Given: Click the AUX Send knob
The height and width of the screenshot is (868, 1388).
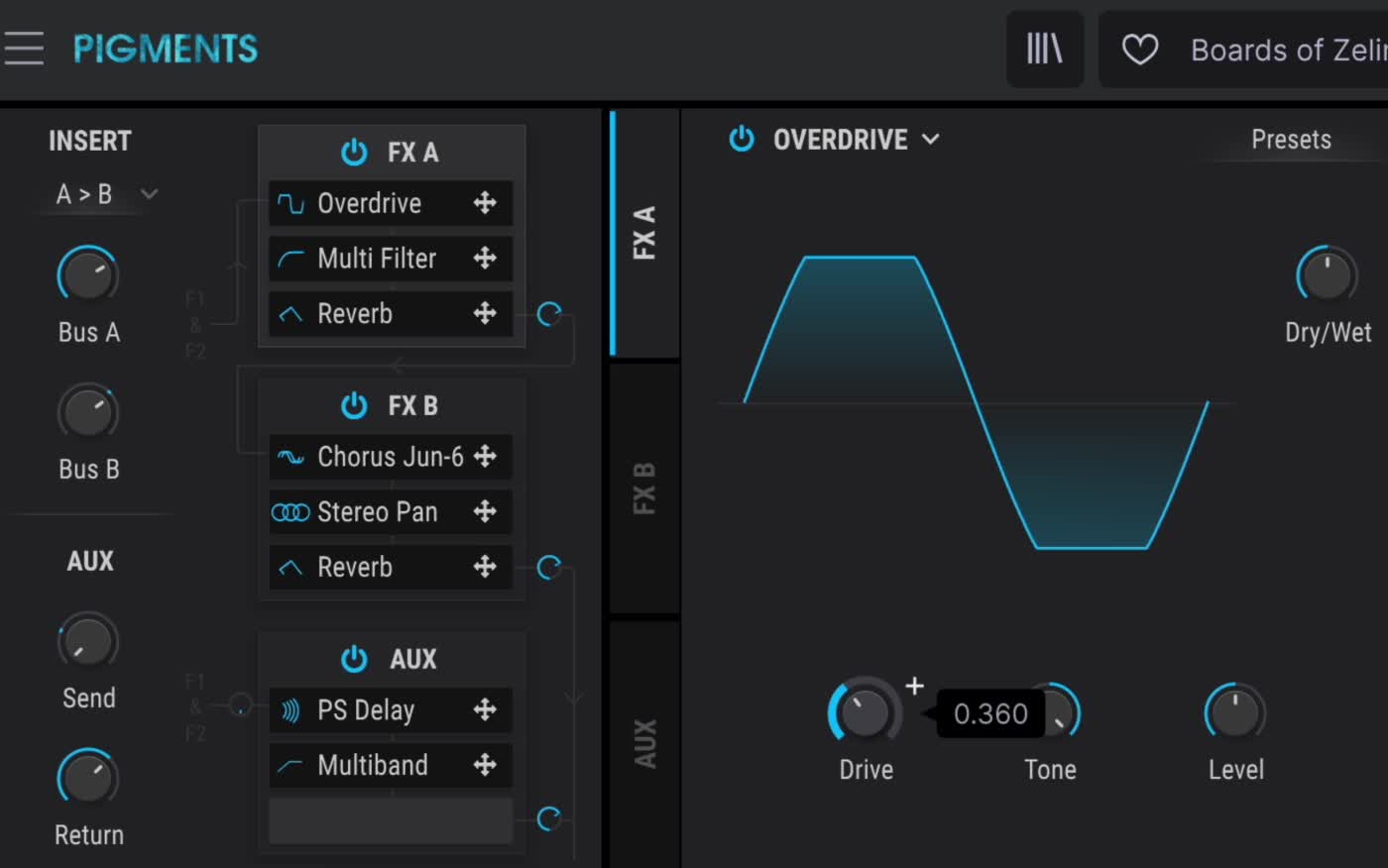Looking at the screenshot, I should coord(88,641).
